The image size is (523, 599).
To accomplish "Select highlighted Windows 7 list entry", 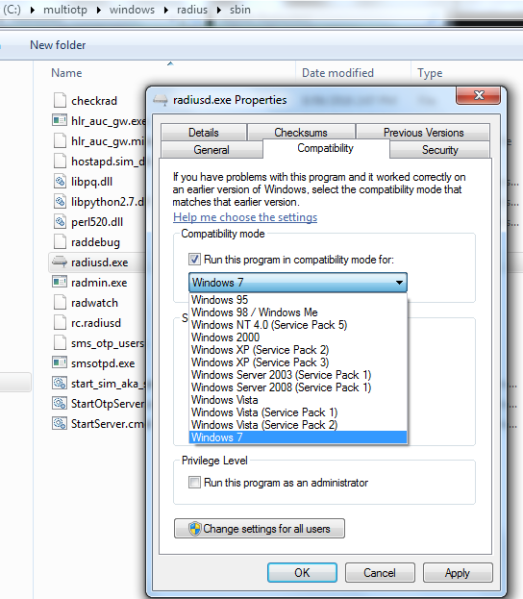I will click(298, 437).
